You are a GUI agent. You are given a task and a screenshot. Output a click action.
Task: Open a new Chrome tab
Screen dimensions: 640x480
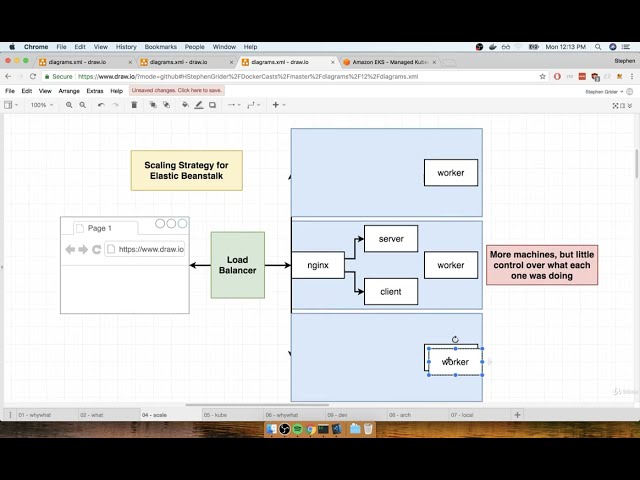(449, 62)
